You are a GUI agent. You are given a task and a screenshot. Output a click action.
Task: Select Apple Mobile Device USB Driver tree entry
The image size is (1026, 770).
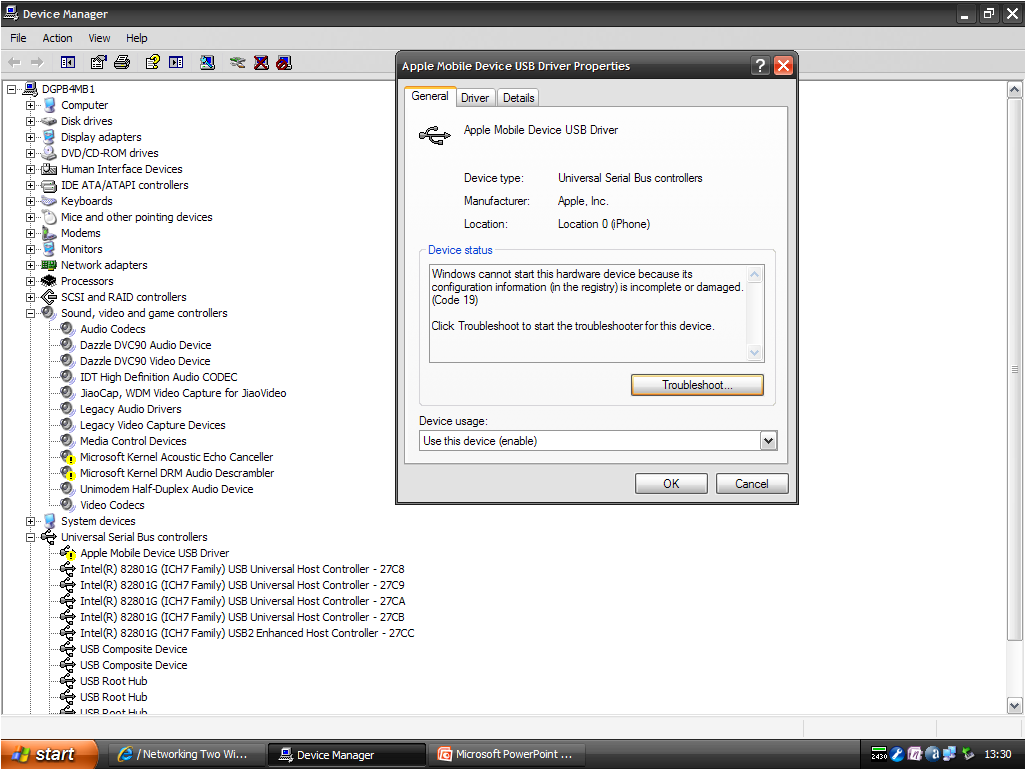click(154, 553)
